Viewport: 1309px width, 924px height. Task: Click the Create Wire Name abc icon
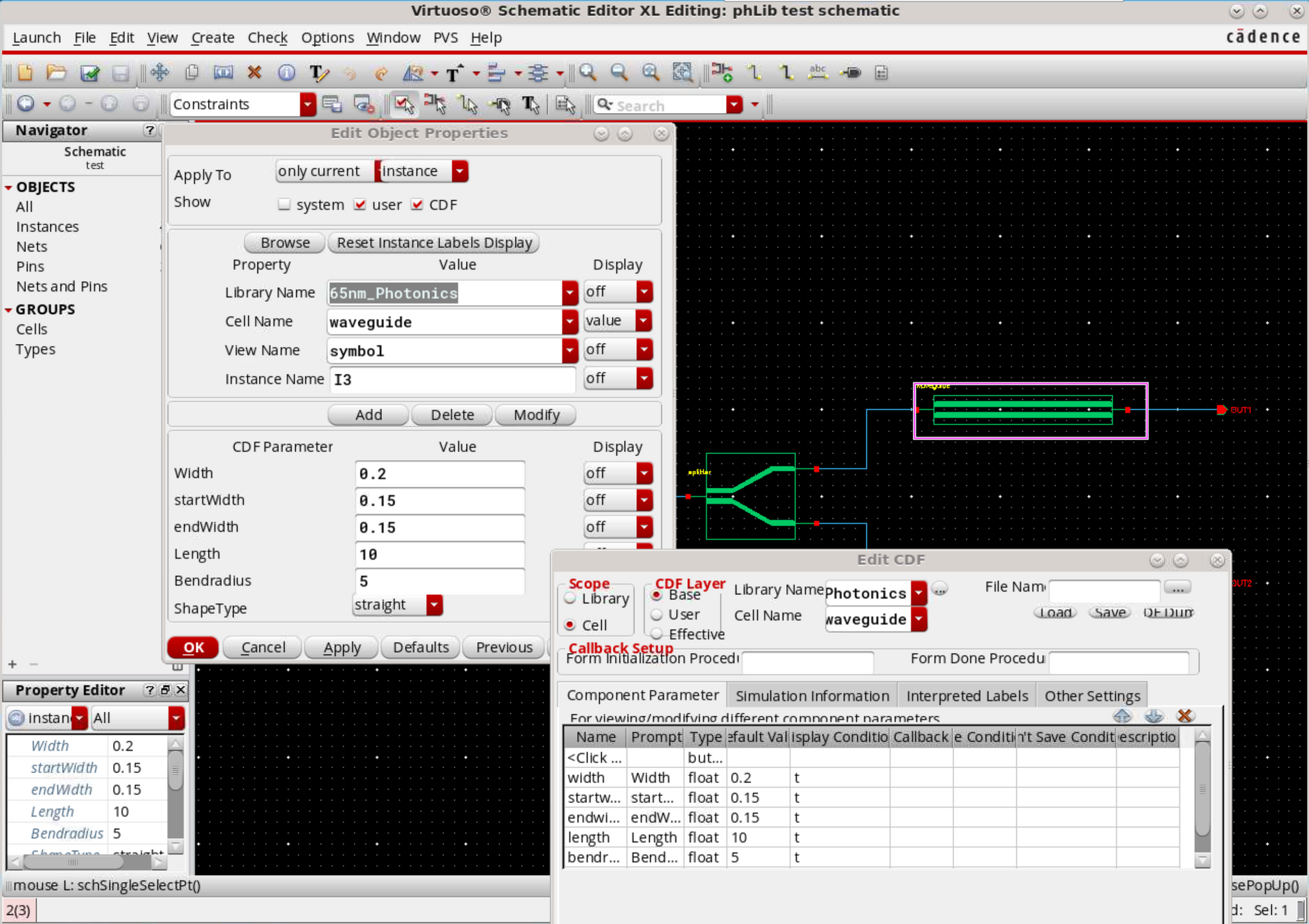tap(817, 72)
